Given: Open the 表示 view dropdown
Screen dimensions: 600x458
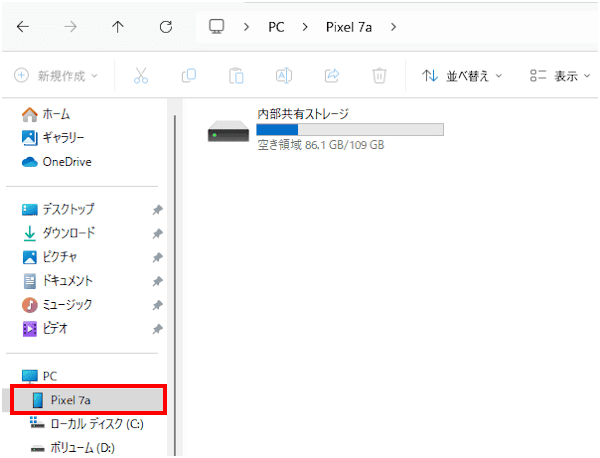Looking at the screenshot, I should (x=560, y=76).
